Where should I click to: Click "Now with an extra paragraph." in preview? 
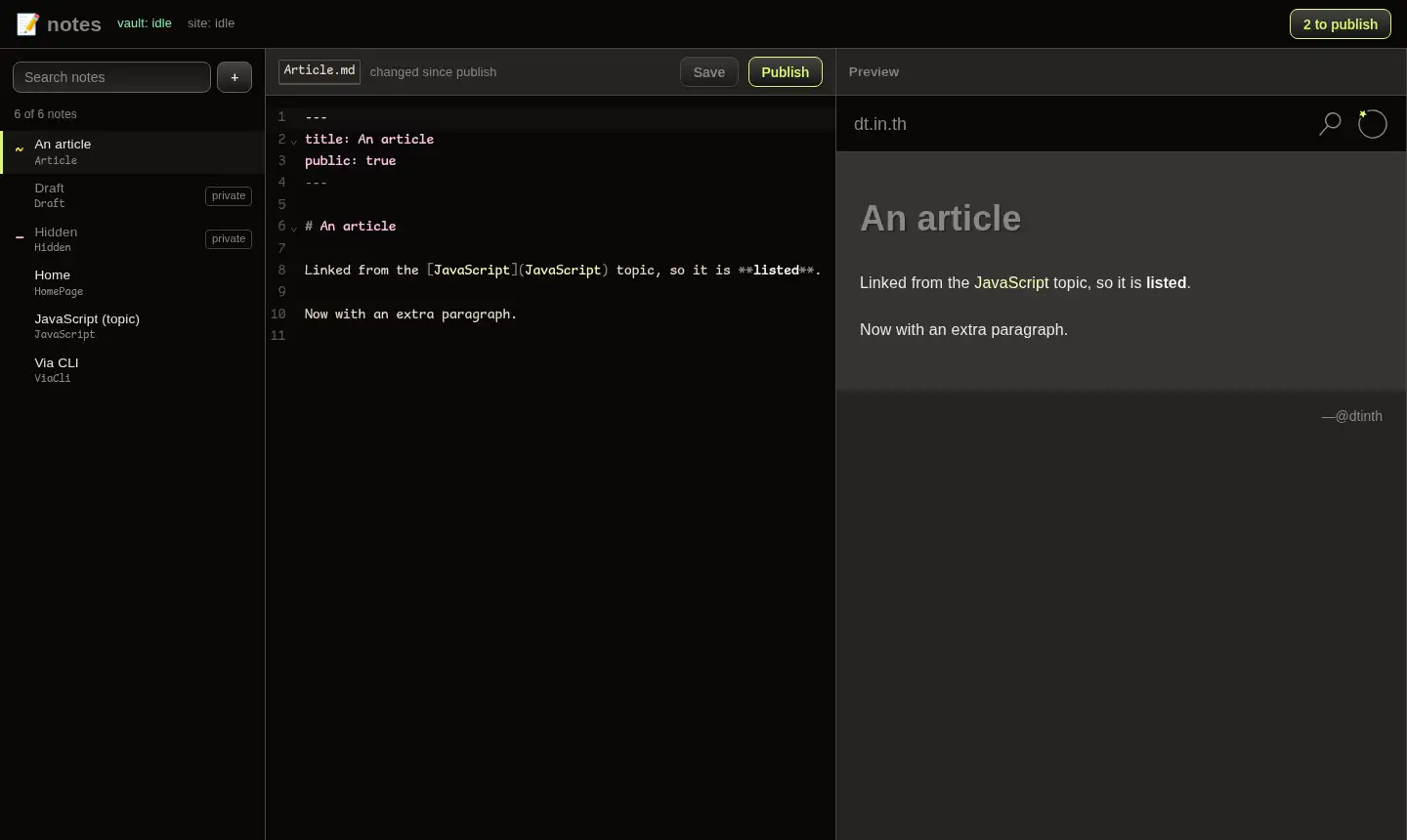pyautogui.click(x=963, y=330)
